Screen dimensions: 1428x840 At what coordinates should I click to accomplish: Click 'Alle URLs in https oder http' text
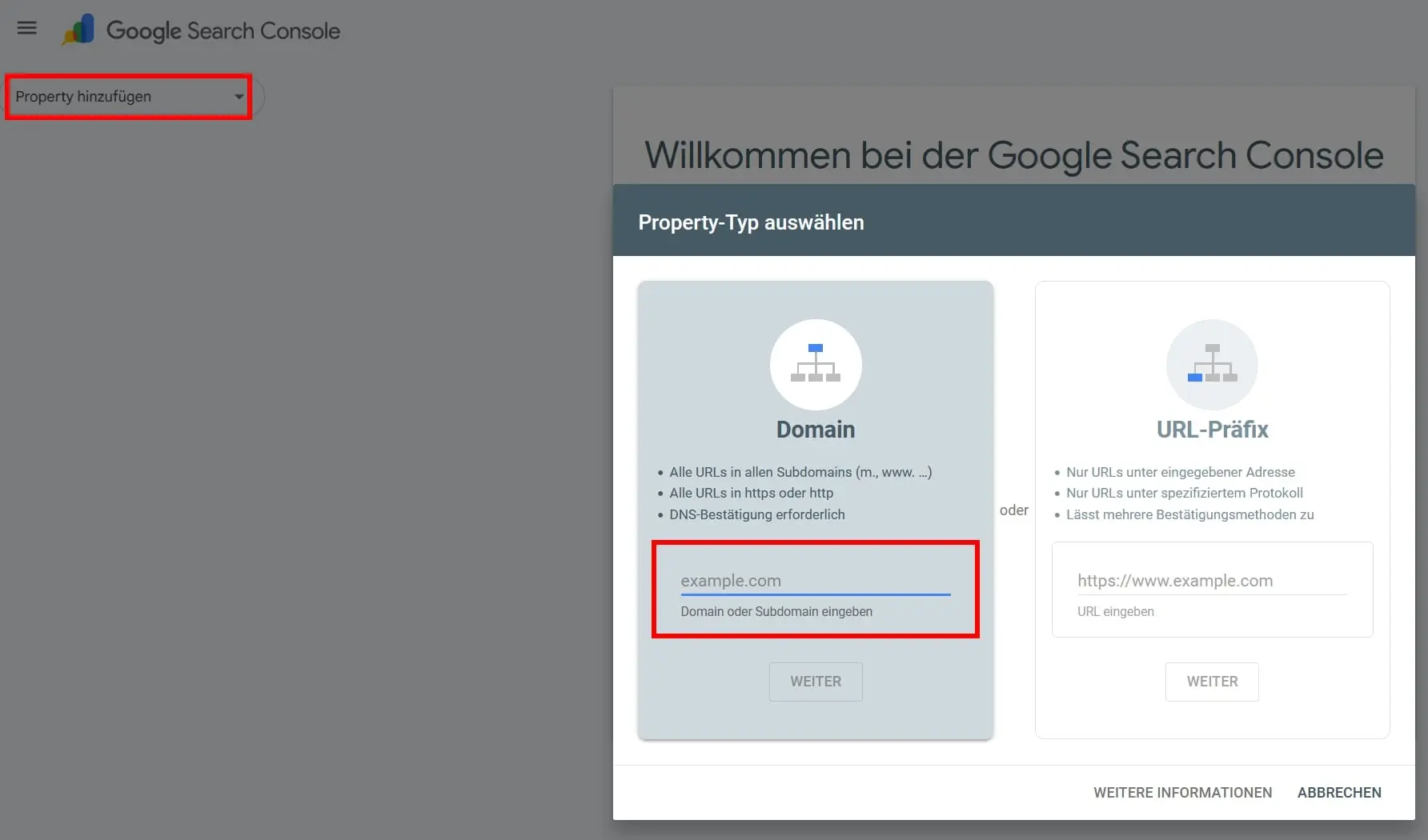pos(751,493)
